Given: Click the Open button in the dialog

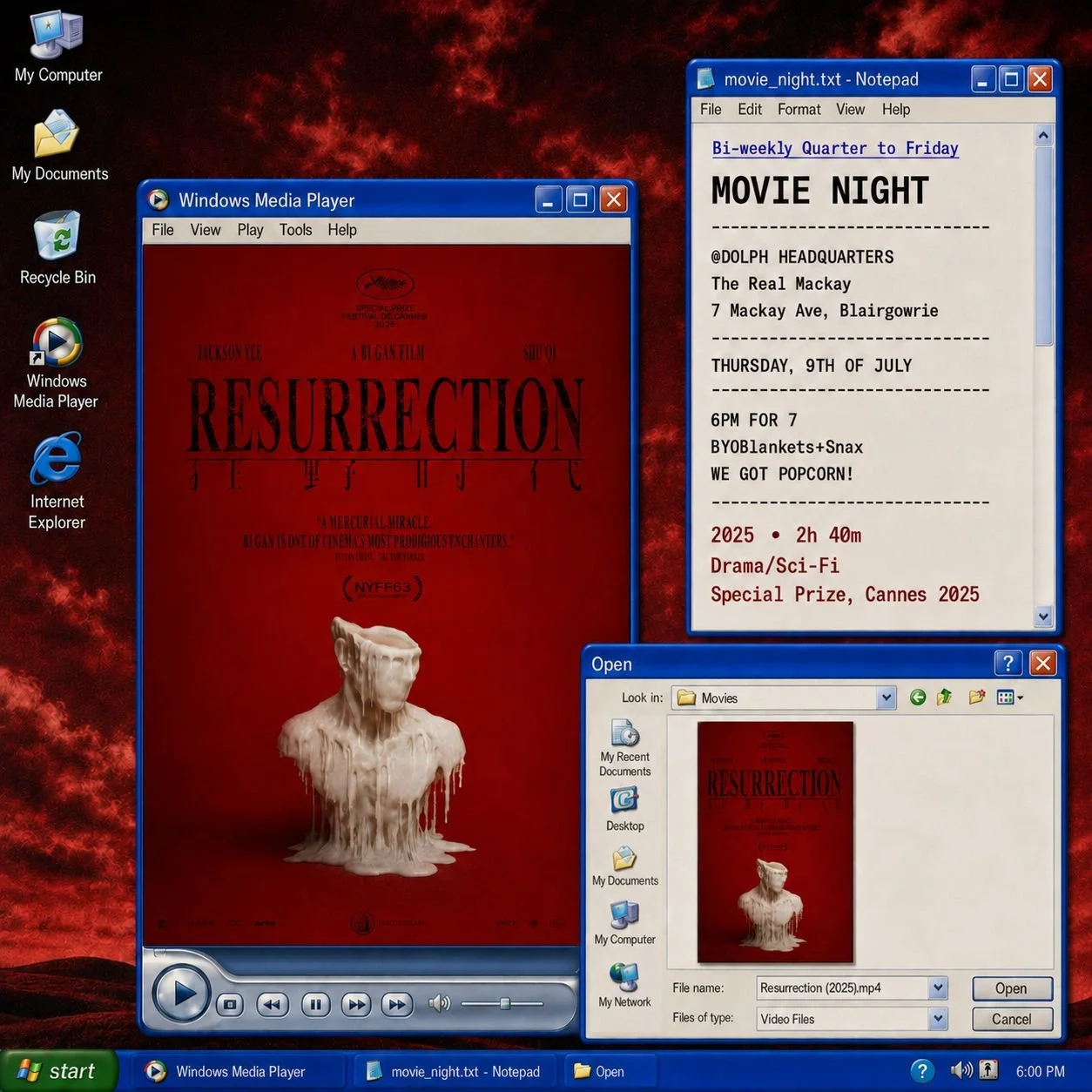Looking at the screenshot, I should tap(1012, 988).
